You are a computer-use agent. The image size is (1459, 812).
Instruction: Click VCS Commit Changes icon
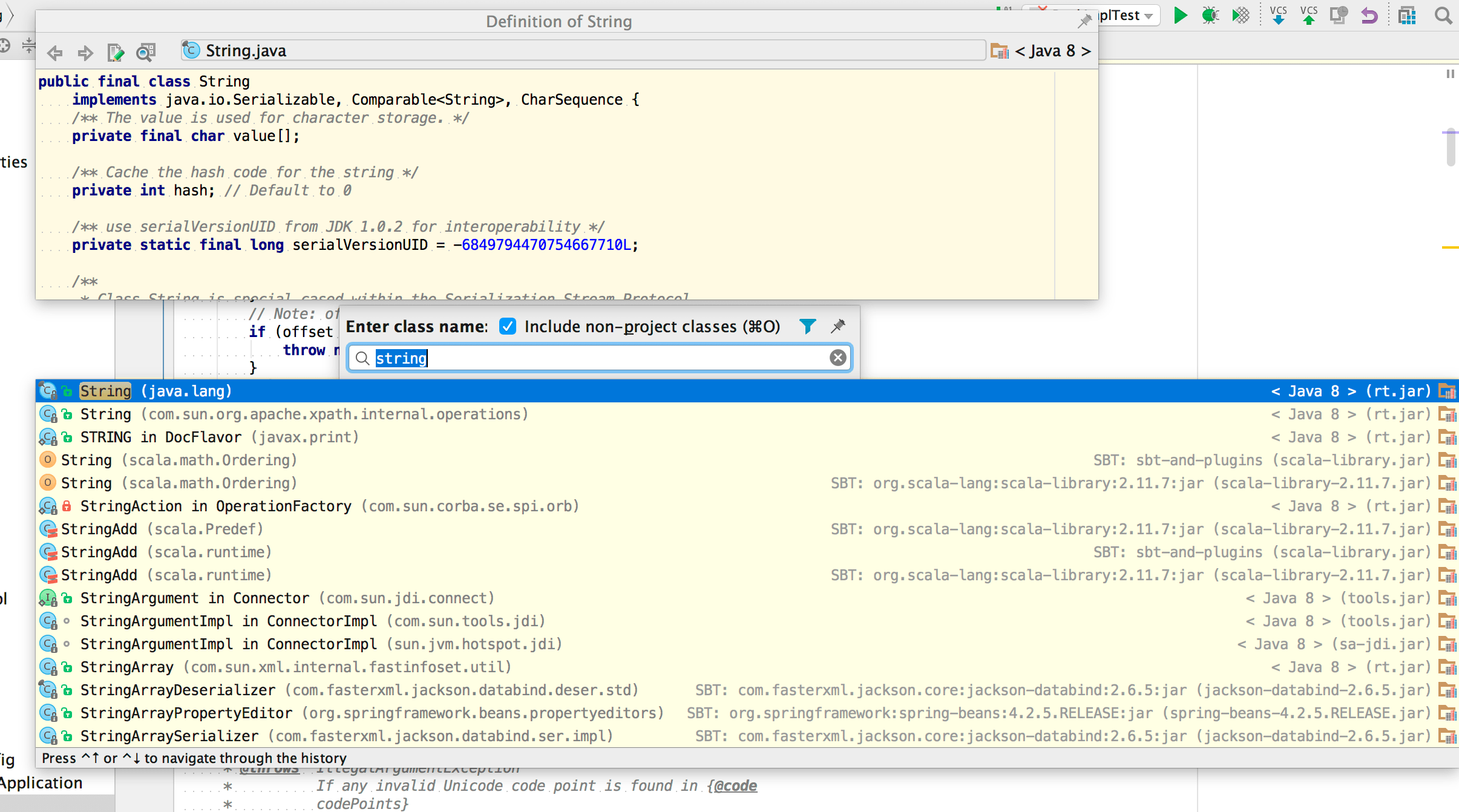point(1308,15)
